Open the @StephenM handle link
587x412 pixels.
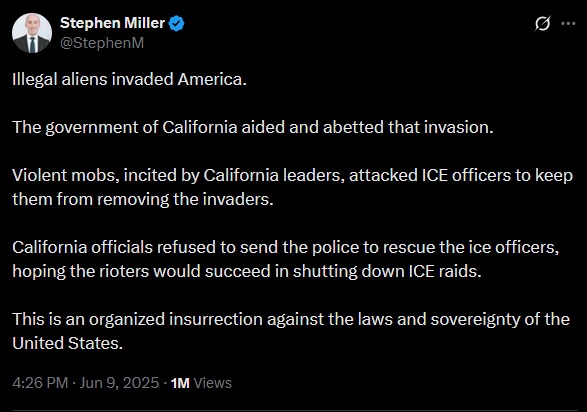pyautogui.click(x=102, y=43)
